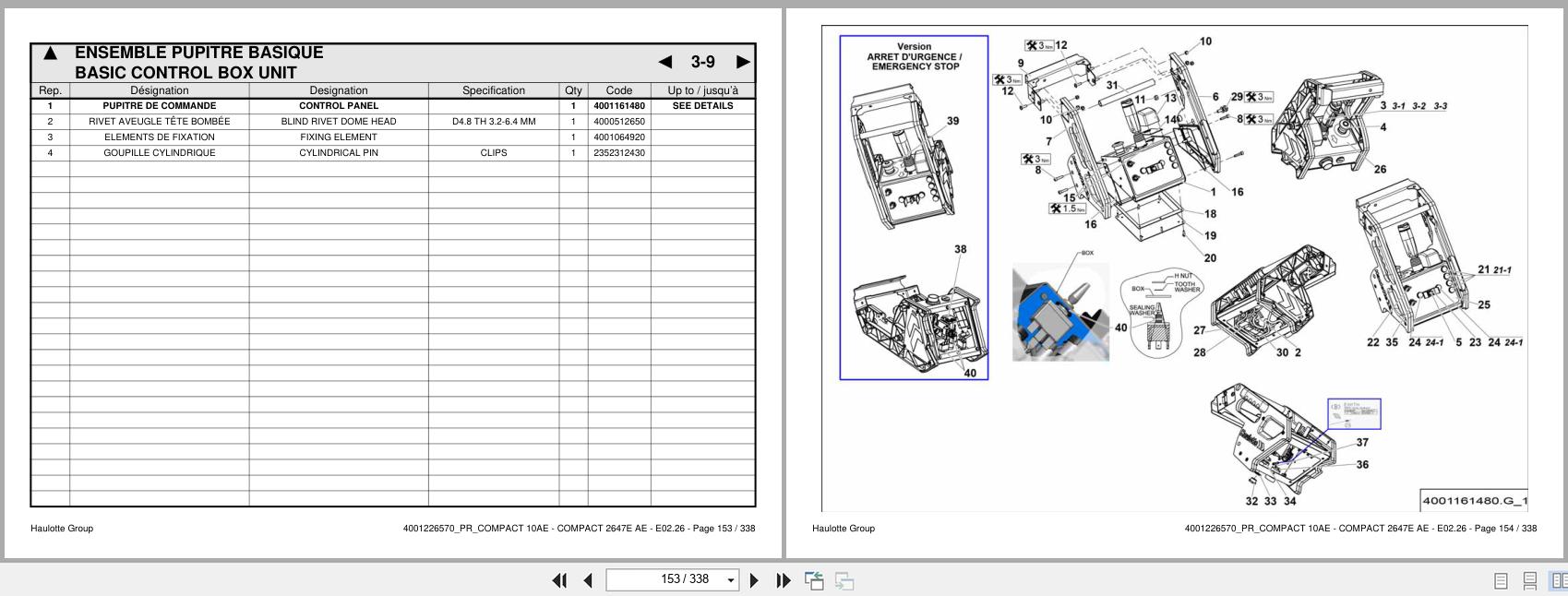Select part code 4001161480
Viewport: 1568px width, 596px height.
coord(619,106)
